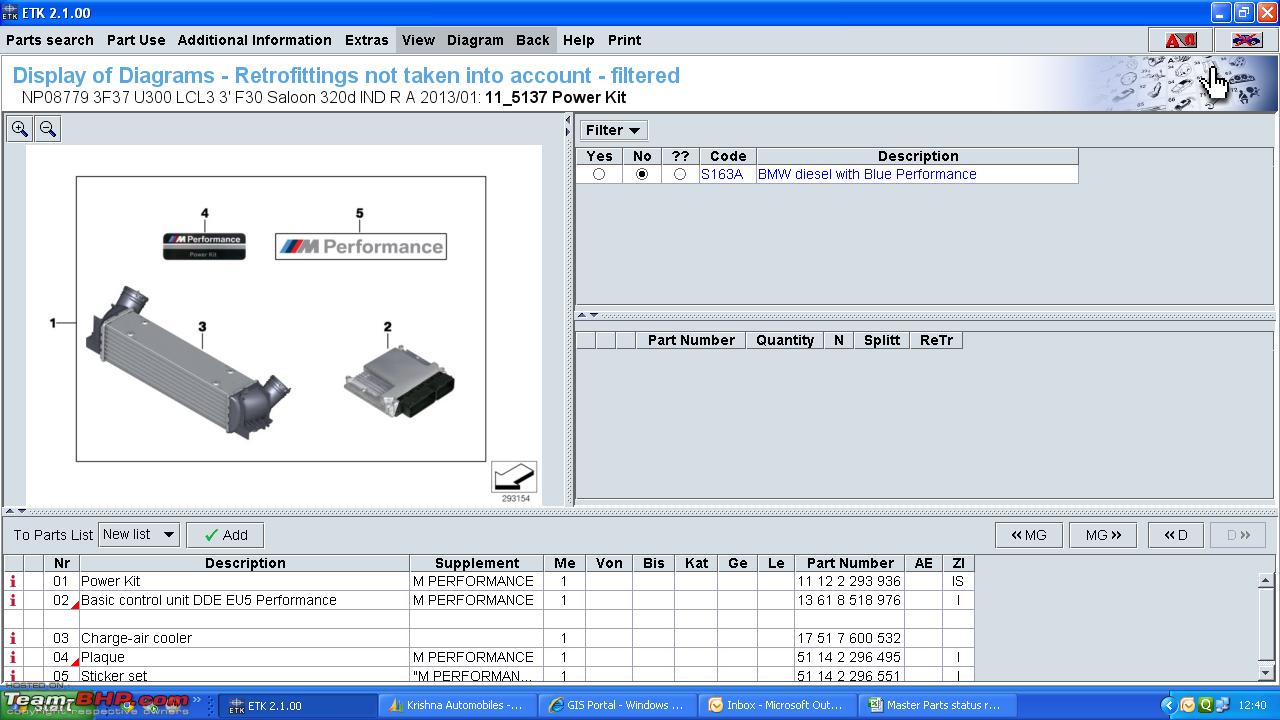Select the Charge-air cooler description cell
This screenshot has height=720, width=1280.
point(245,638)
